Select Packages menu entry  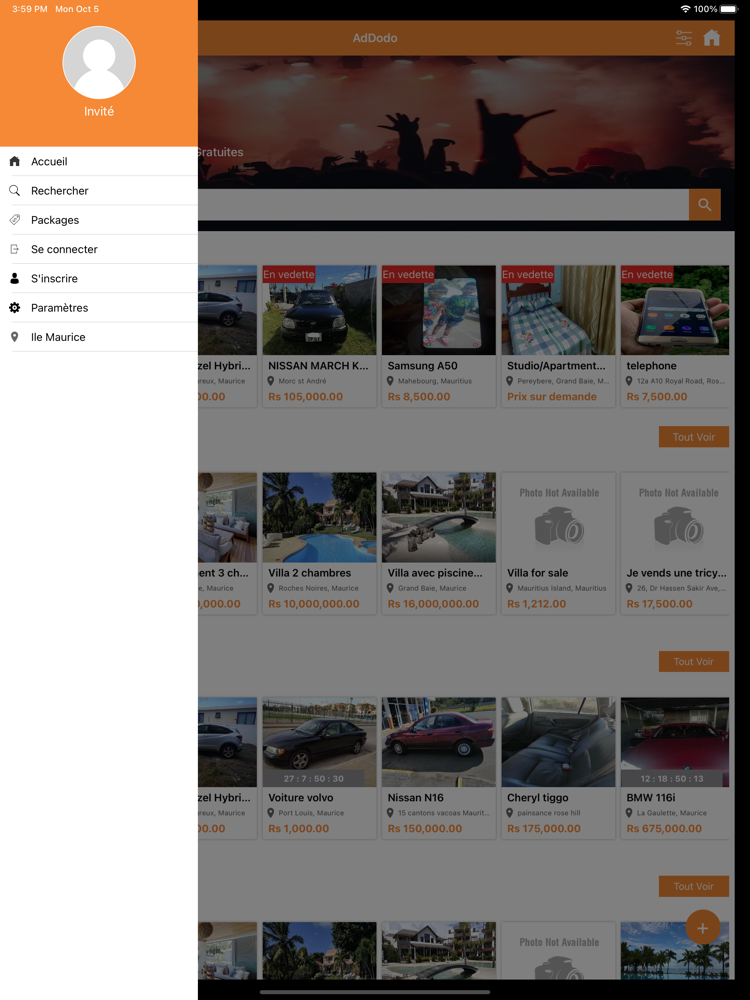point(99,220)
